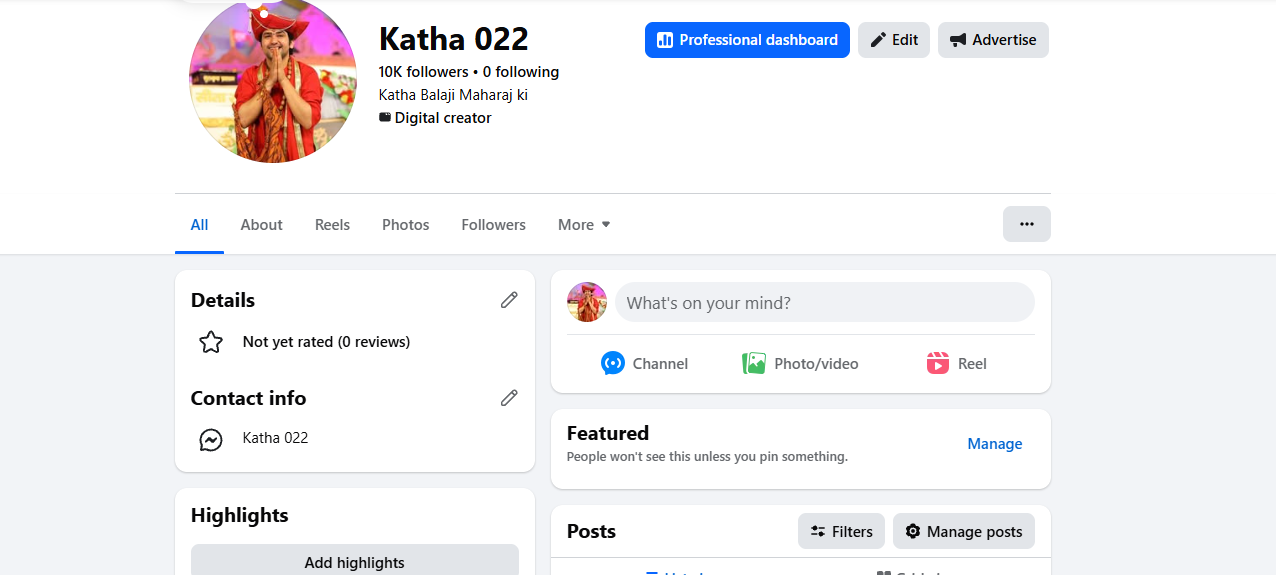Go to the Photos tab

tap(406, 225)
